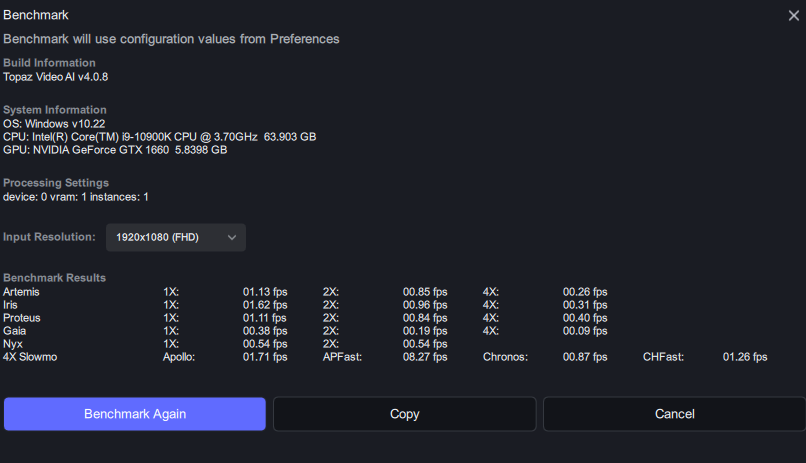Click the CHFast result 01.26 fps

pyautogui.click(x=745, y=357)
